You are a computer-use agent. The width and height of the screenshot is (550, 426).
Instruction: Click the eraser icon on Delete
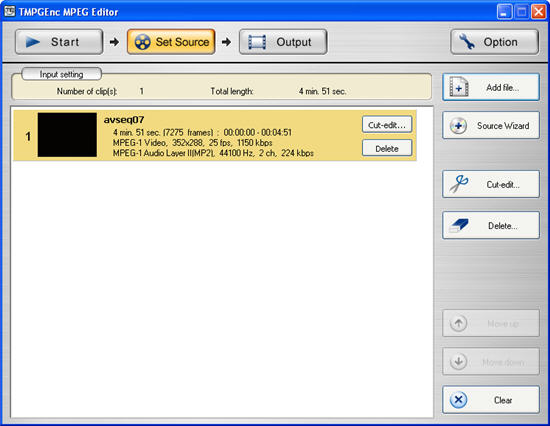coord(459,225)
